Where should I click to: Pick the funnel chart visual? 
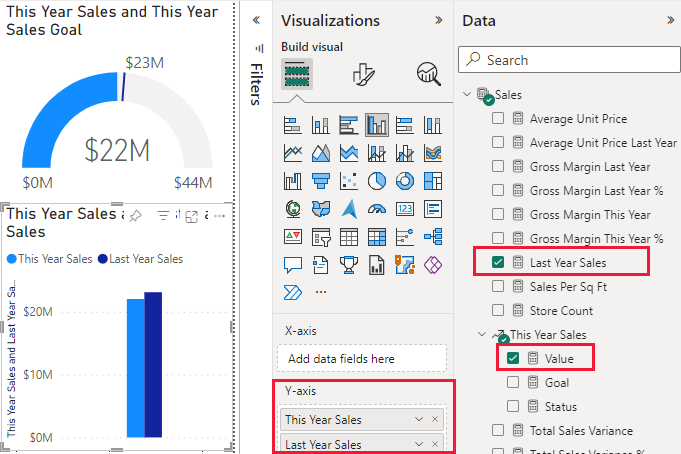tap(321, 181)
